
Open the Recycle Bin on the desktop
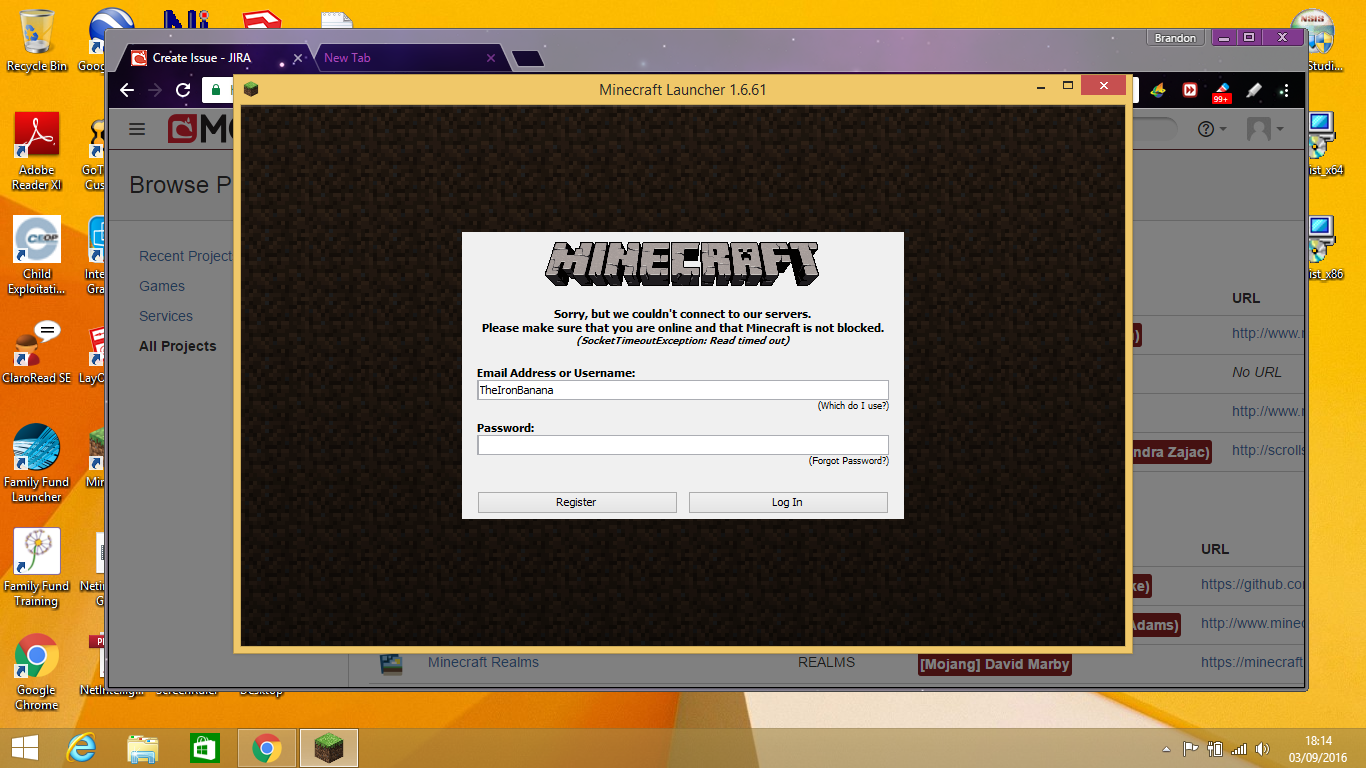coord(37,41)
